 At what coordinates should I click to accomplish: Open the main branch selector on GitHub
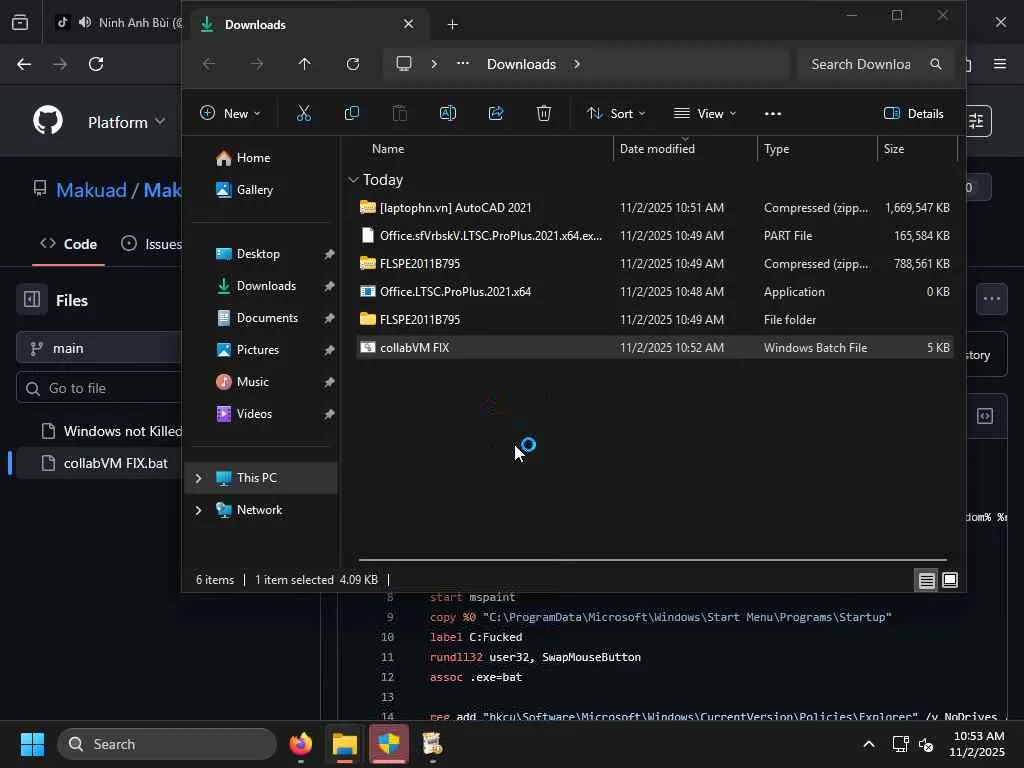pyautogui.click(x=98, y=348)
